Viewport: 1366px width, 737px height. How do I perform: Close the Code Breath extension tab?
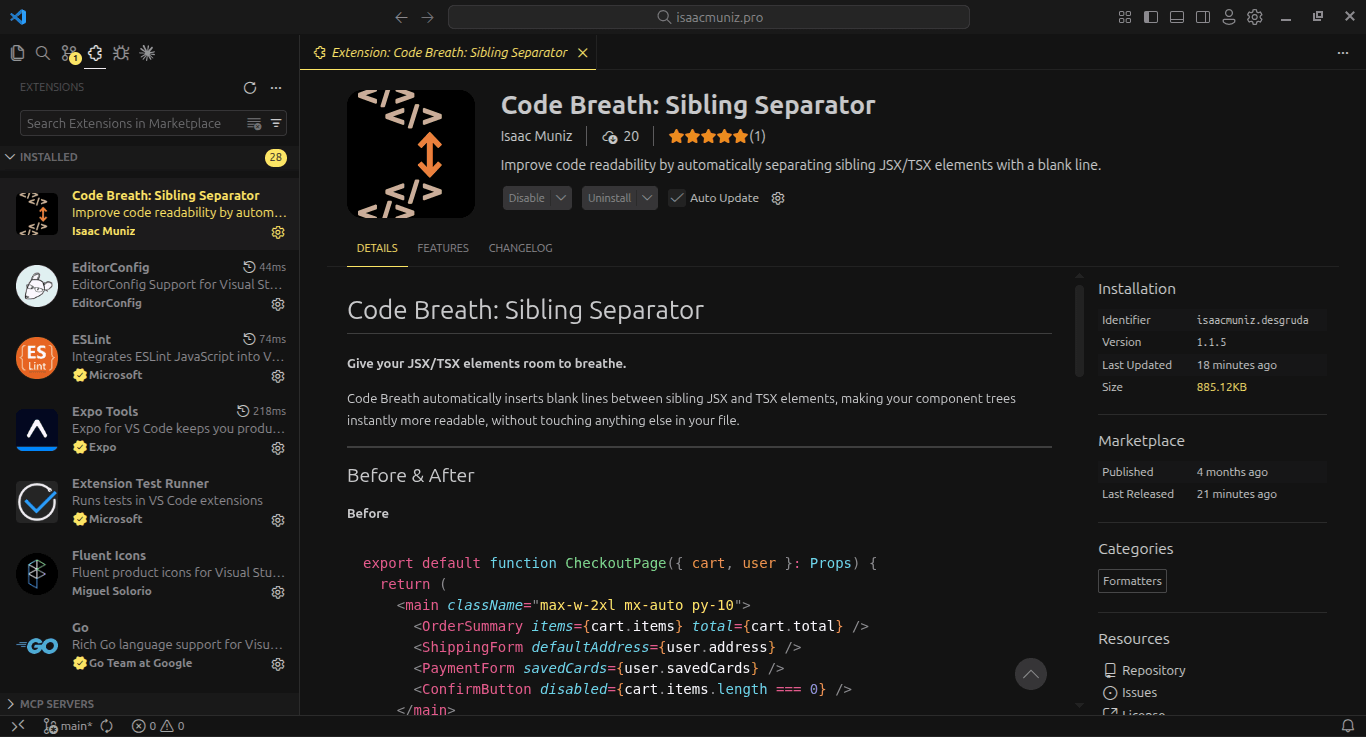(583, 53)
